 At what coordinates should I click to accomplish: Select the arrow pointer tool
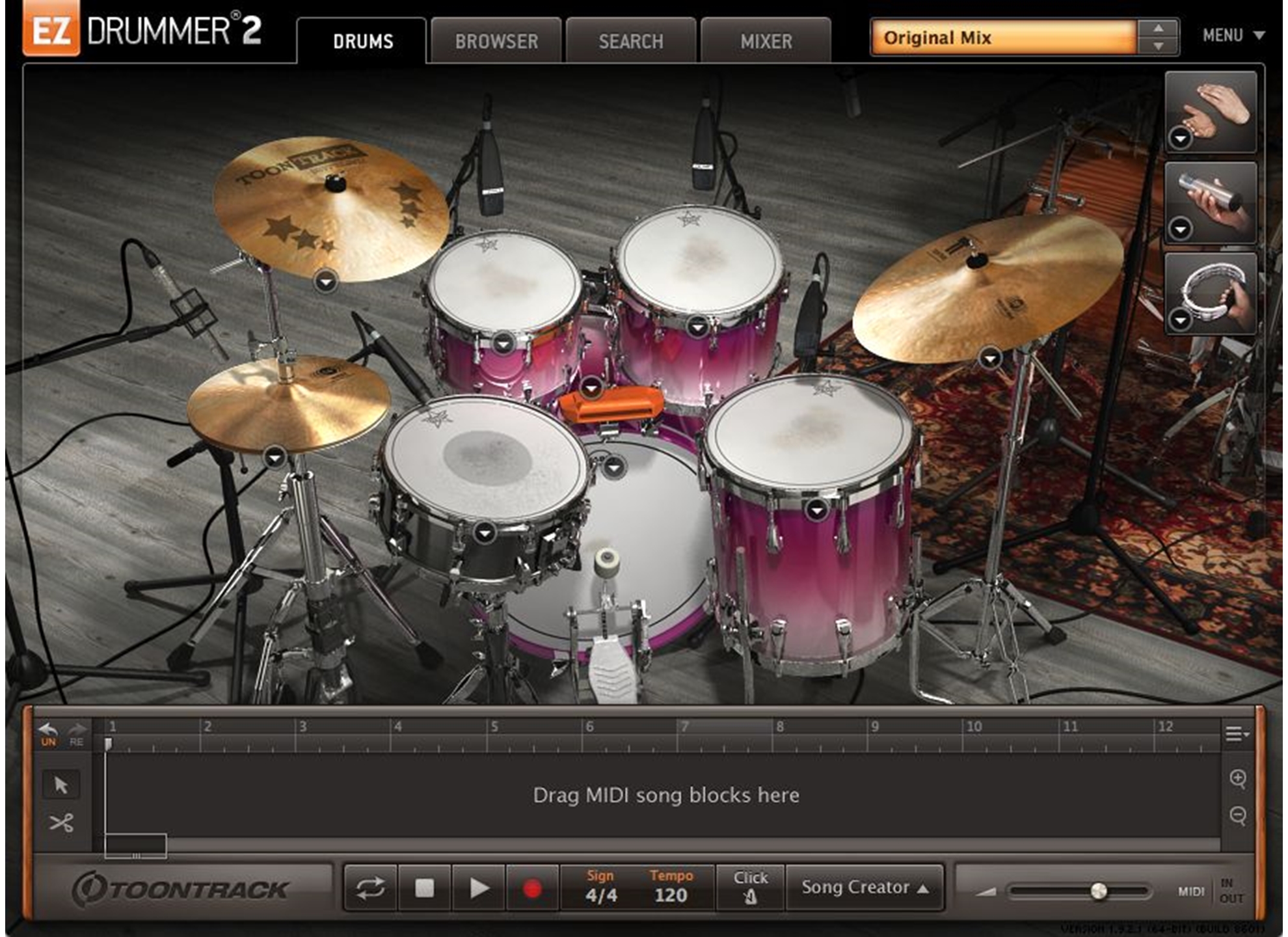click(x=61, y=785)
